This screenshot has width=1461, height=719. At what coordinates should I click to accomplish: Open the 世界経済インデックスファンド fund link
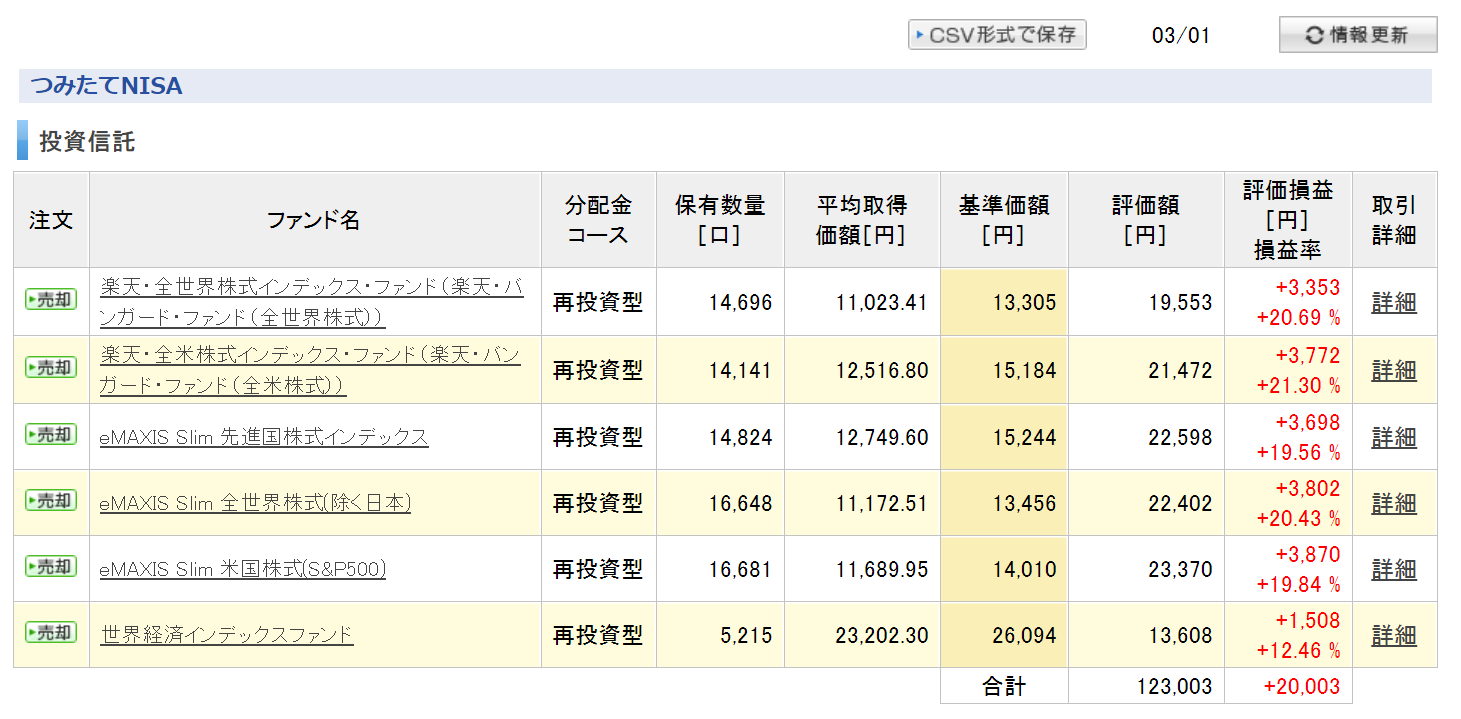click(x=227, y=635)
